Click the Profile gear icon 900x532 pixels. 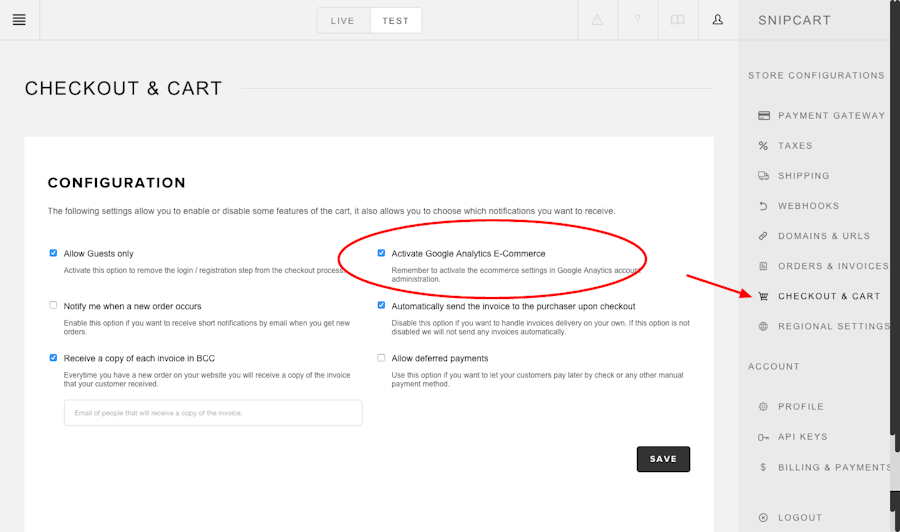(763, 406)
